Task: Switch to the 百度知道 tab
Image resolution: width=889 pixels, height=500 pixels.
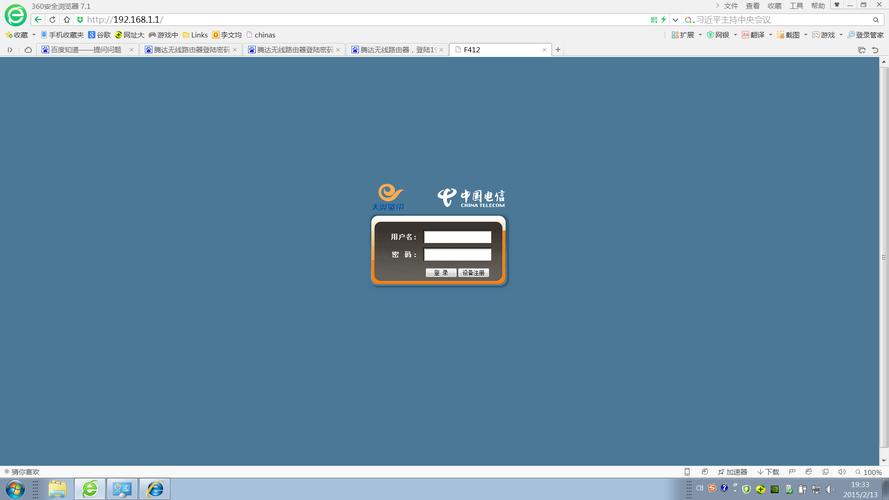Action: pos(86,49)
